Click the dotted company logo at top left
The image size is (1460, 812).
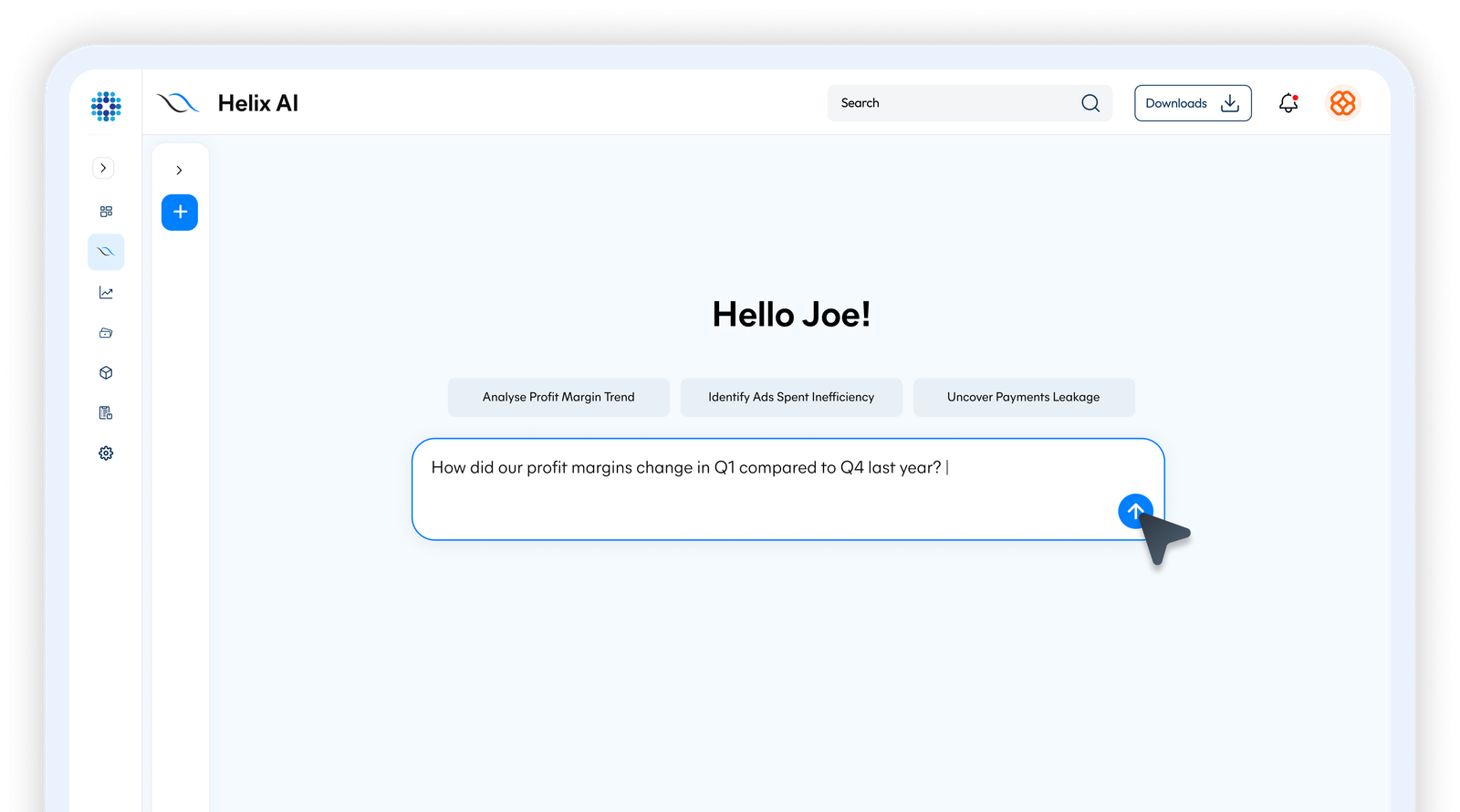106,106
